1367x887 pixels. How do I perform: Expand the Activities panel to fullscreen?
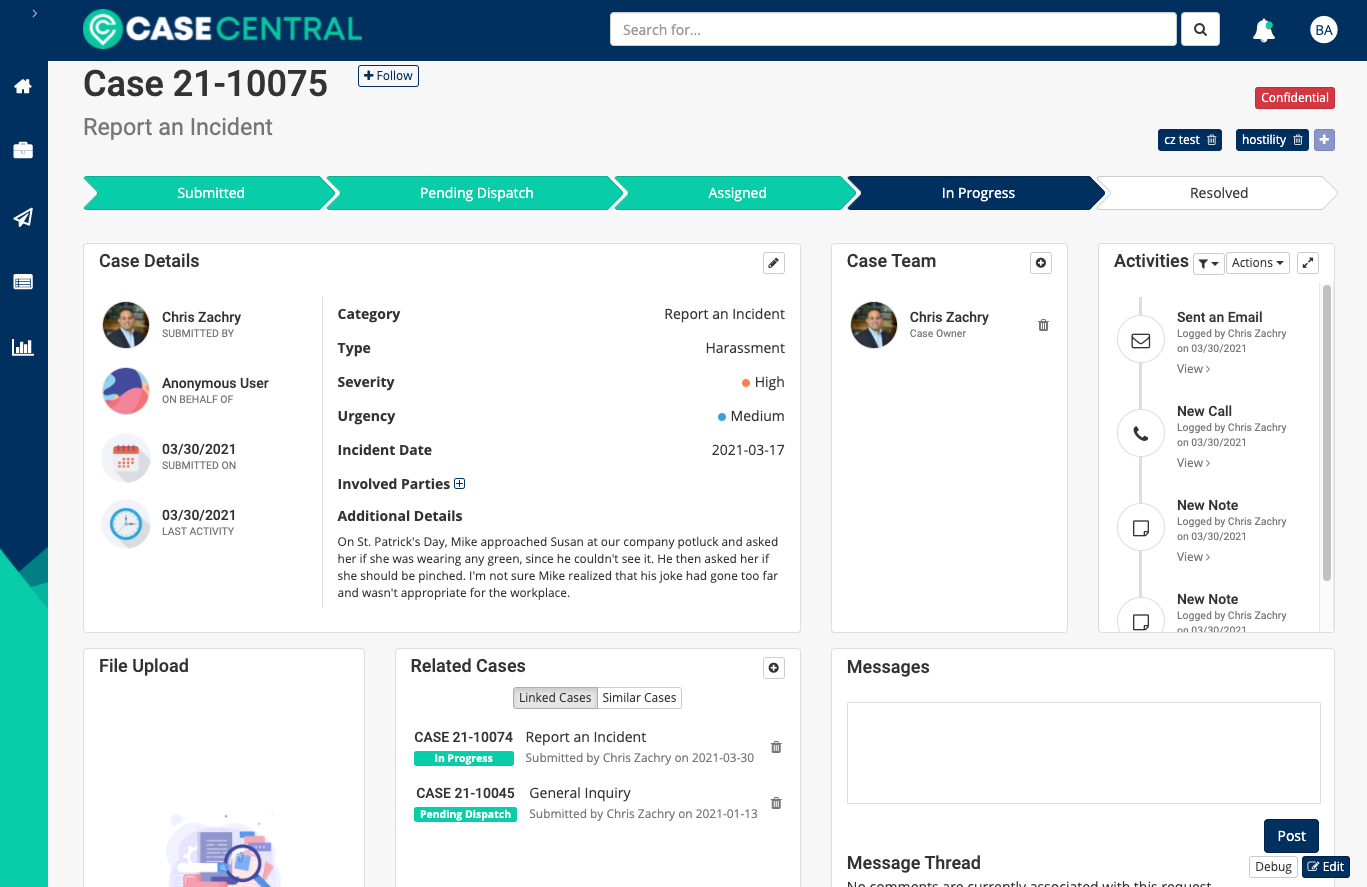(x=1308, y=263)
